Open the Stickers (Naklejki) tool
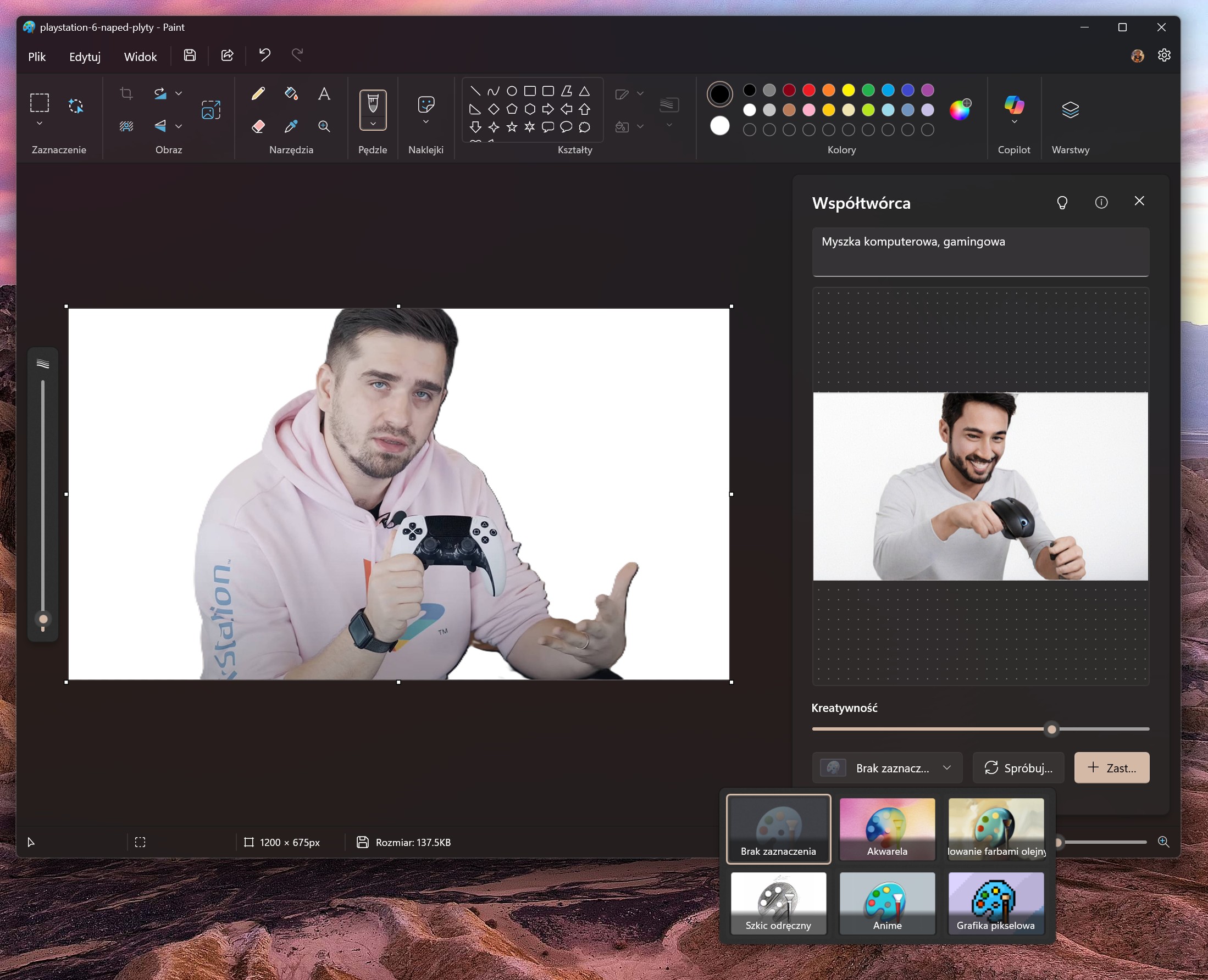Screen dimensions: 1208x980 (x=426, y=104)
